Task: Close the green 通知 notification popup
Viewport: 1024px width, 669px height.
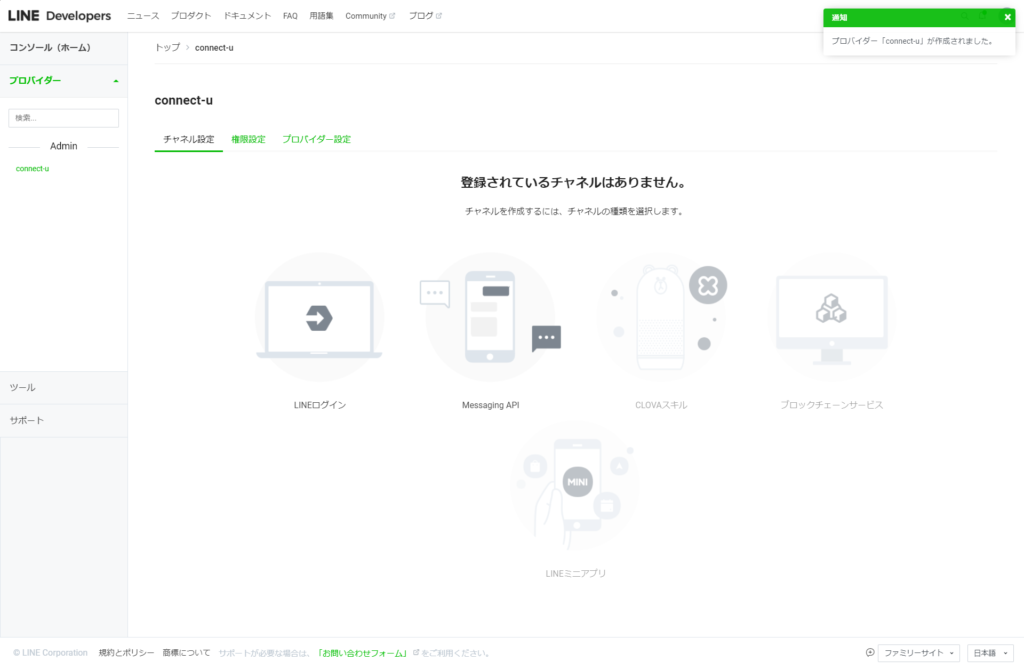Action: tap(1007, 17)
